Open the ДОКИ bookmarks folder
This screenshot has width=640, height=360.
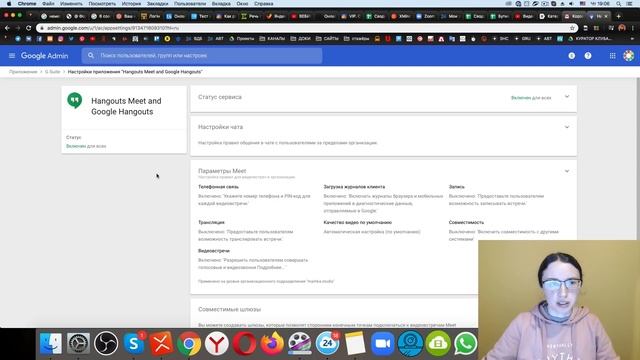300,39
